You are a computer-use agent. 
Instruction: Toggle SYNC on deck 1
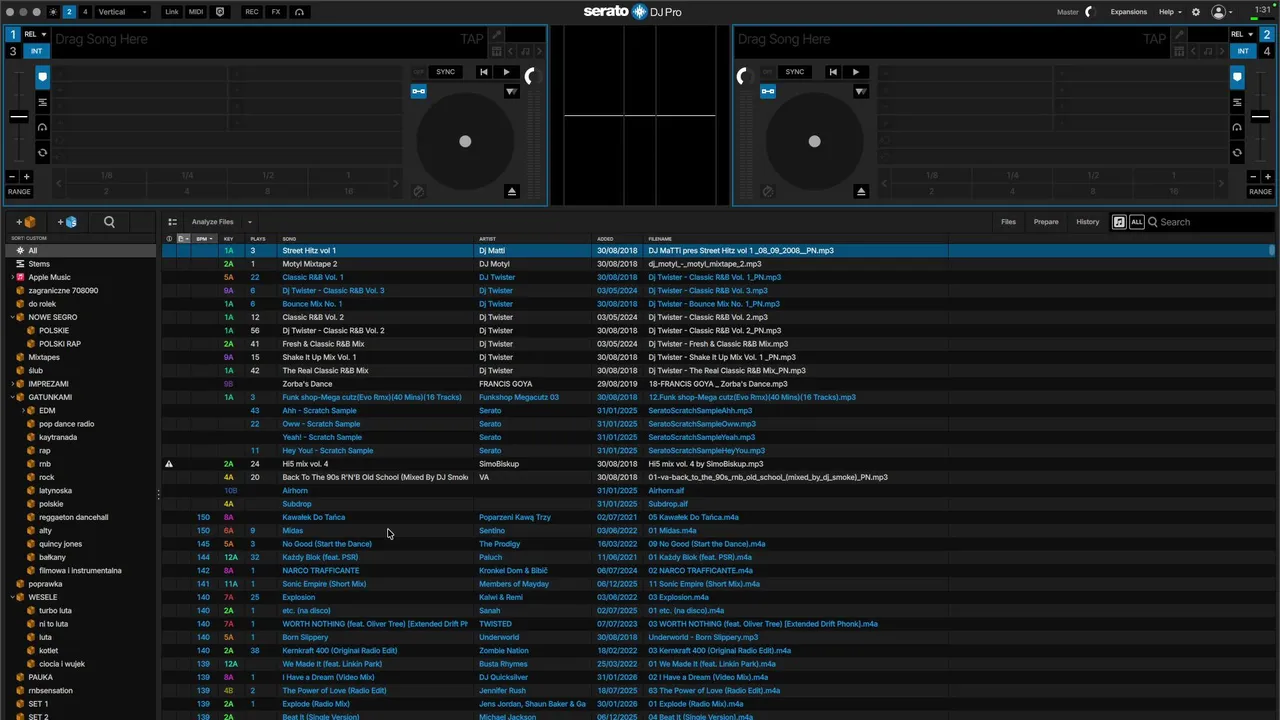[x=445, y=72]
